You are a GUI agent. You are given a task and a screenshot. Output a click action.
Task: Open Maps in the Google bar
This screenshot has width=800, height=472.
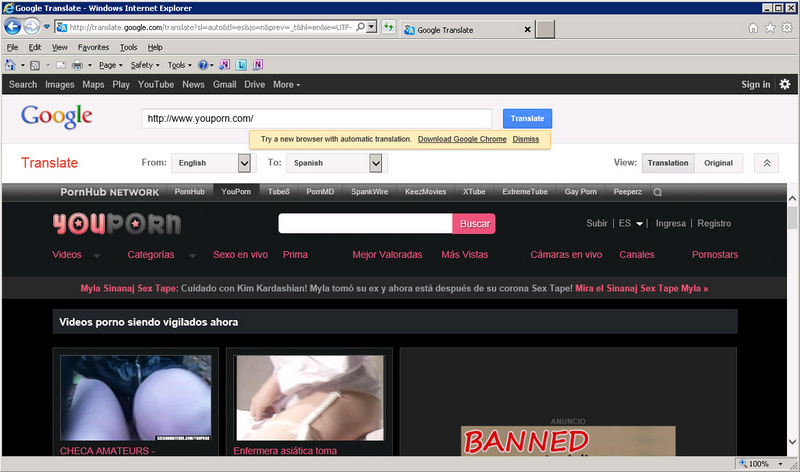[93, 84]
